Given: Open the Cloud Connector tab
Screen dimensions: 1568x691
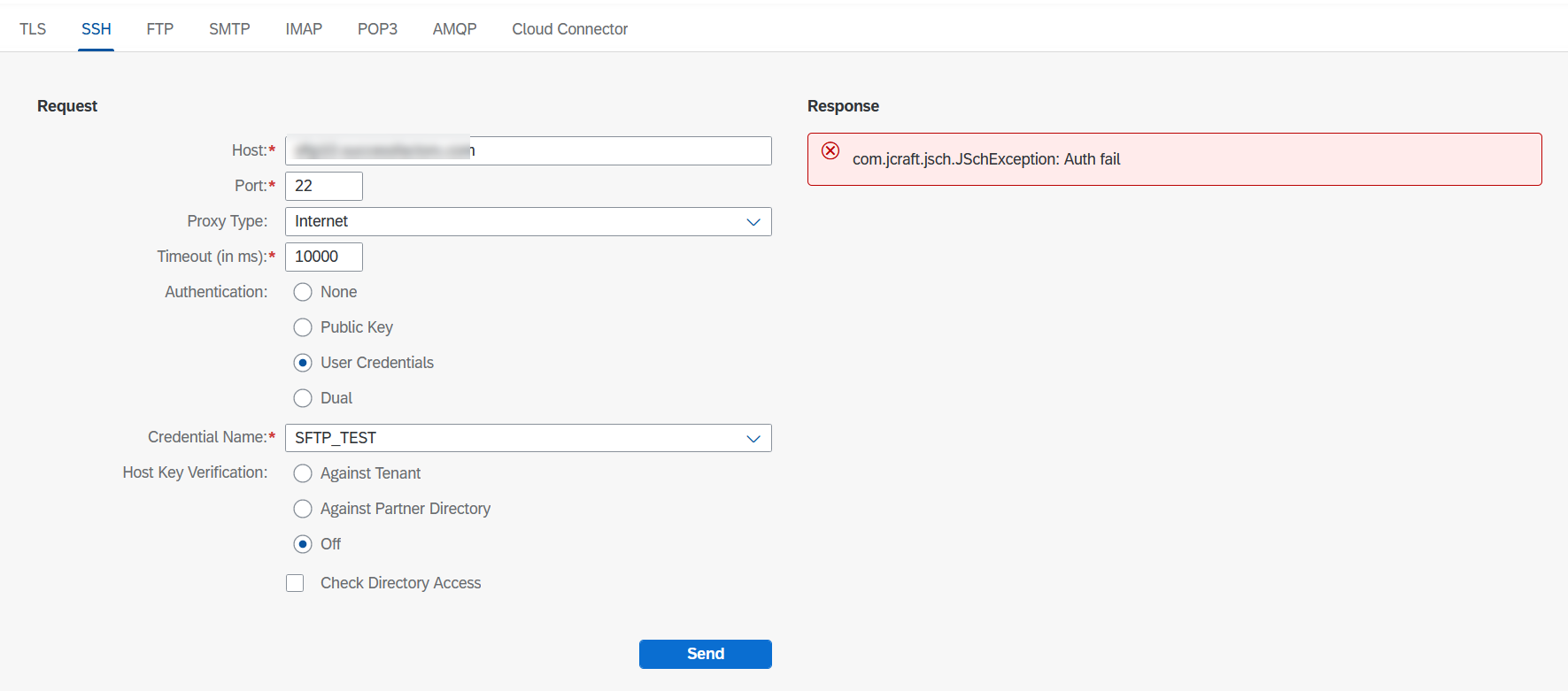Looking at the screenshot, I should pyautogui.click(x=569, y=29).
